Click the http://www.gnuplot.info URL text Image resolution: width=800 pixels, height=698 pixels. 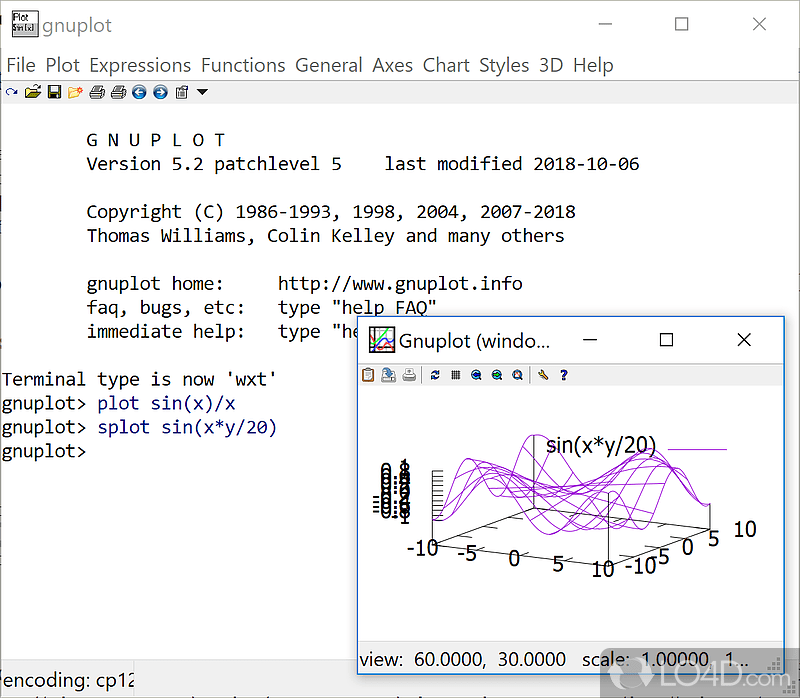point(400,284)
